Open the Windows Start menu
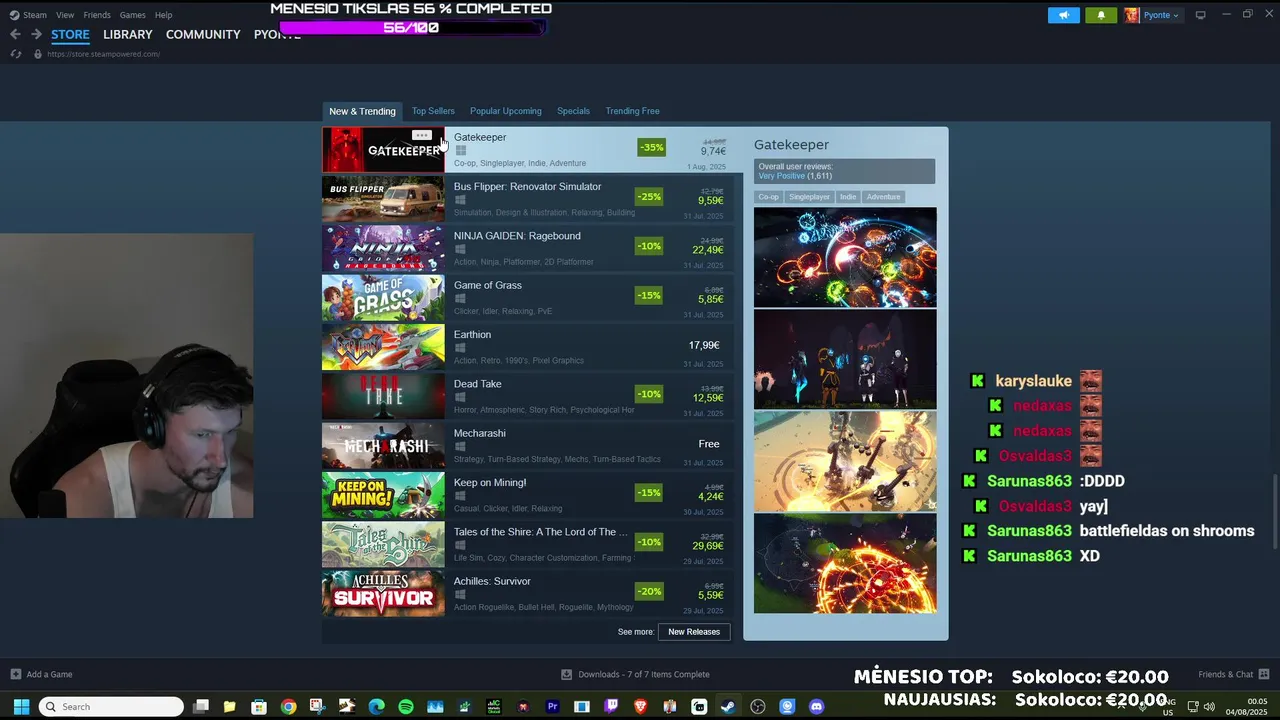This screenshot has height=720, width=1280. [x=21, y=707]
